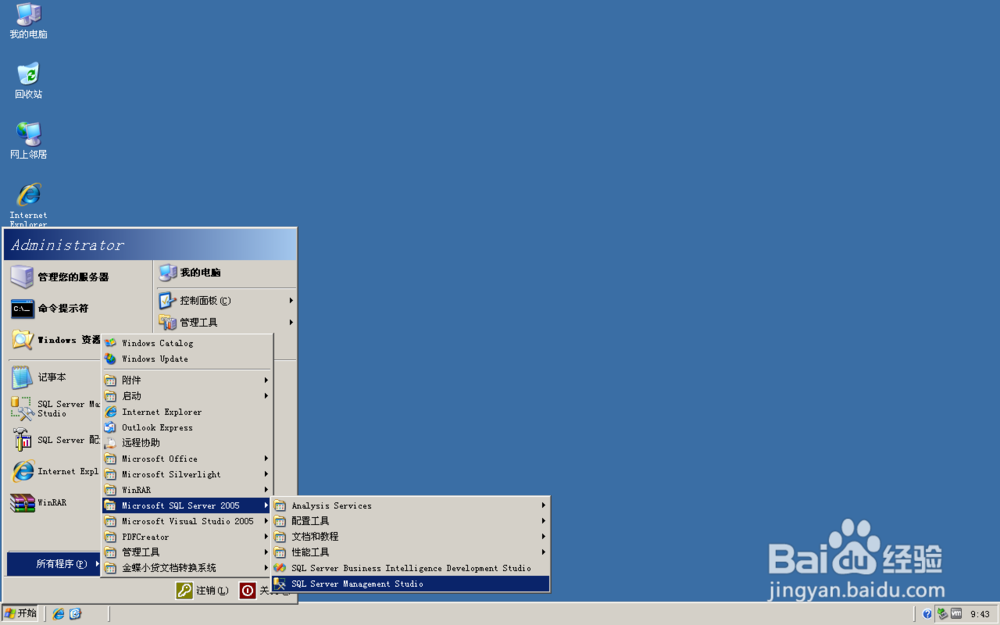This screenshot has width=1000, height=625.
Task: Expand Analysis Services arrow
Action: [x=543, y=506]
